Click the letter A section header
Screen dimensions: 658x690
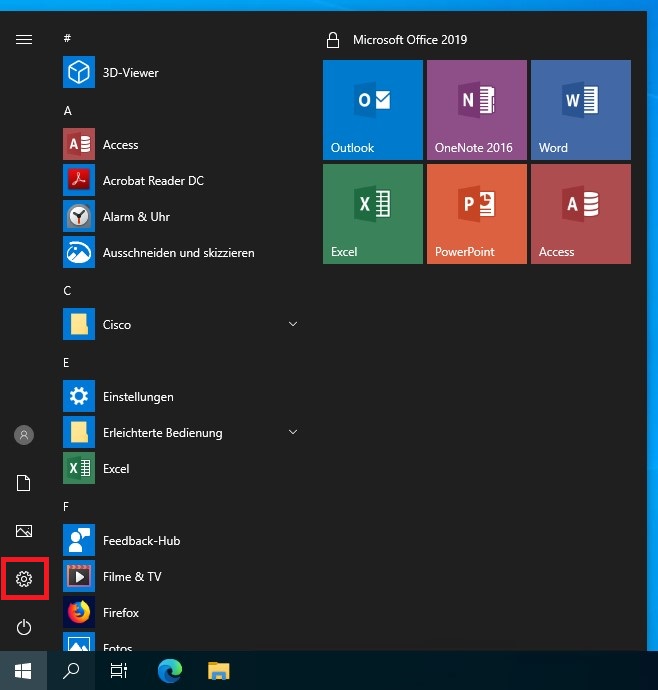68,111
